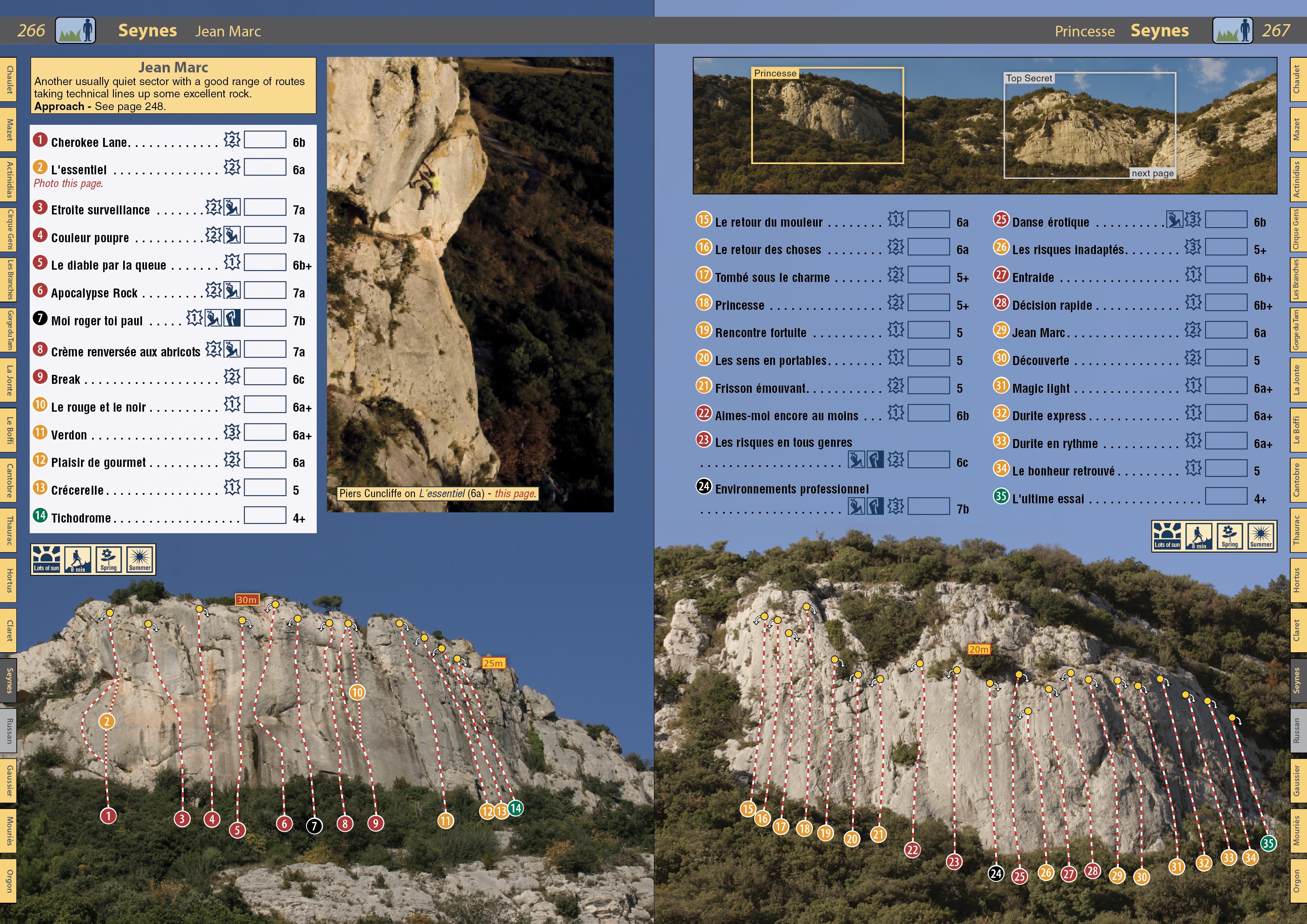Tick the checkbox for Cherokee Lane
Image resolution: width=1307 pixels, height=924 pixels.
pyautogui.click(x=265, y=140)
